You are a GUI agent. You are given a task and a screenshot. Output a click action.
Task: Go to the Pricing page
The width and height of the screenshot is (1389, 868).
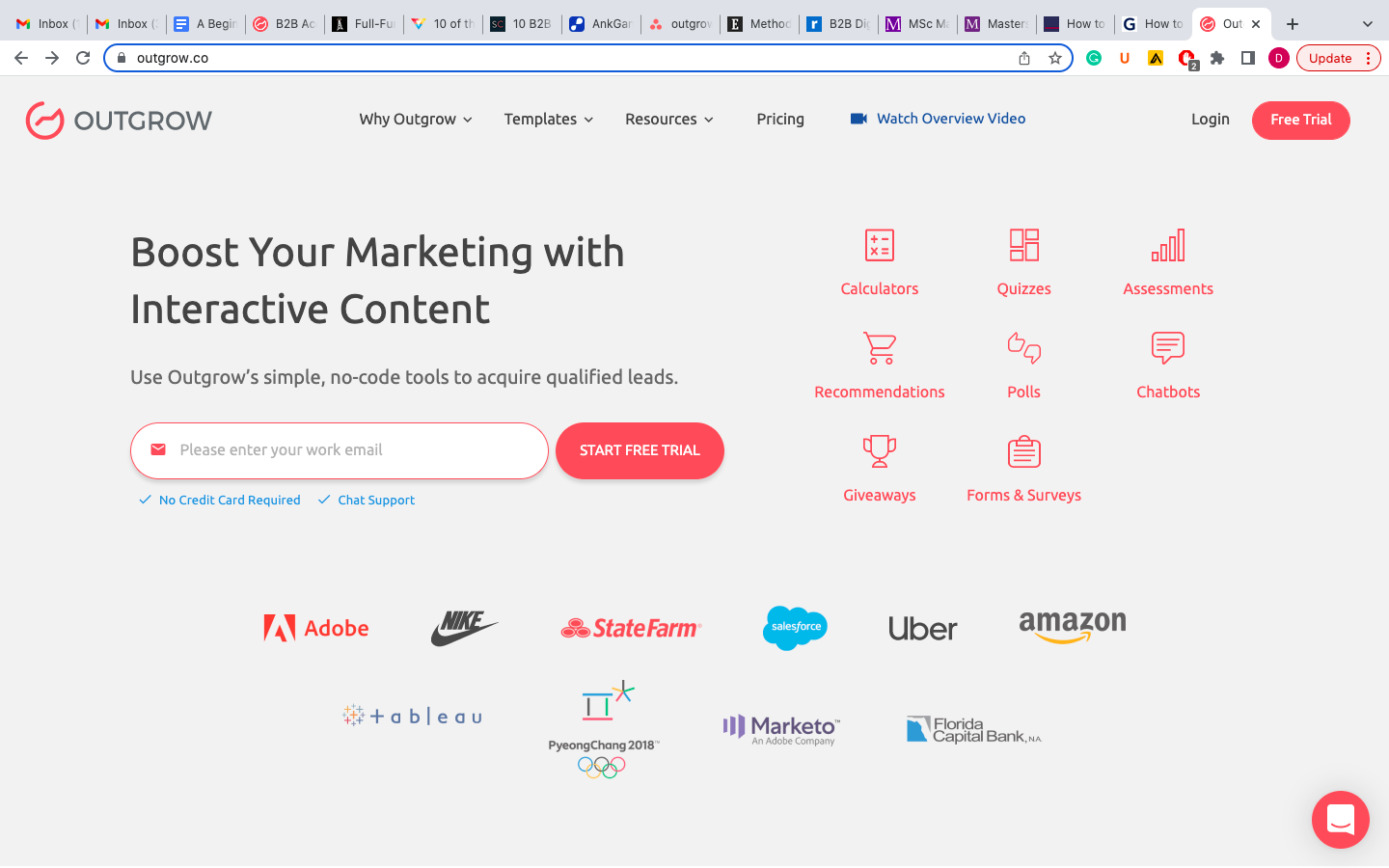click(779, 120)
